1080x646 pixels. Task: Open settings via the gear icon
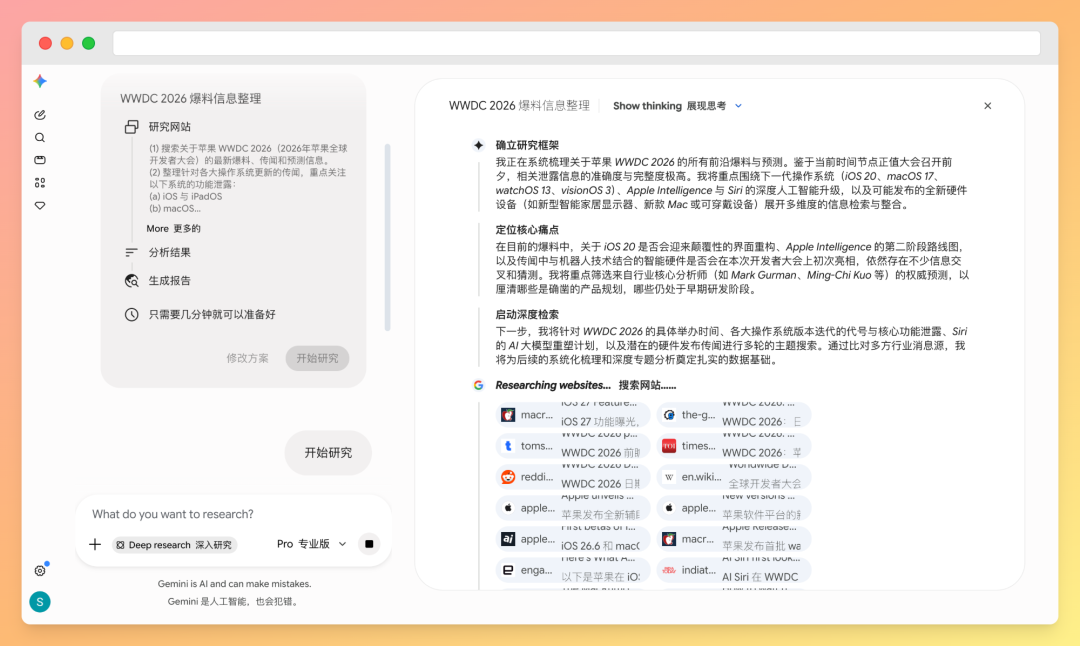coord(40,571)
